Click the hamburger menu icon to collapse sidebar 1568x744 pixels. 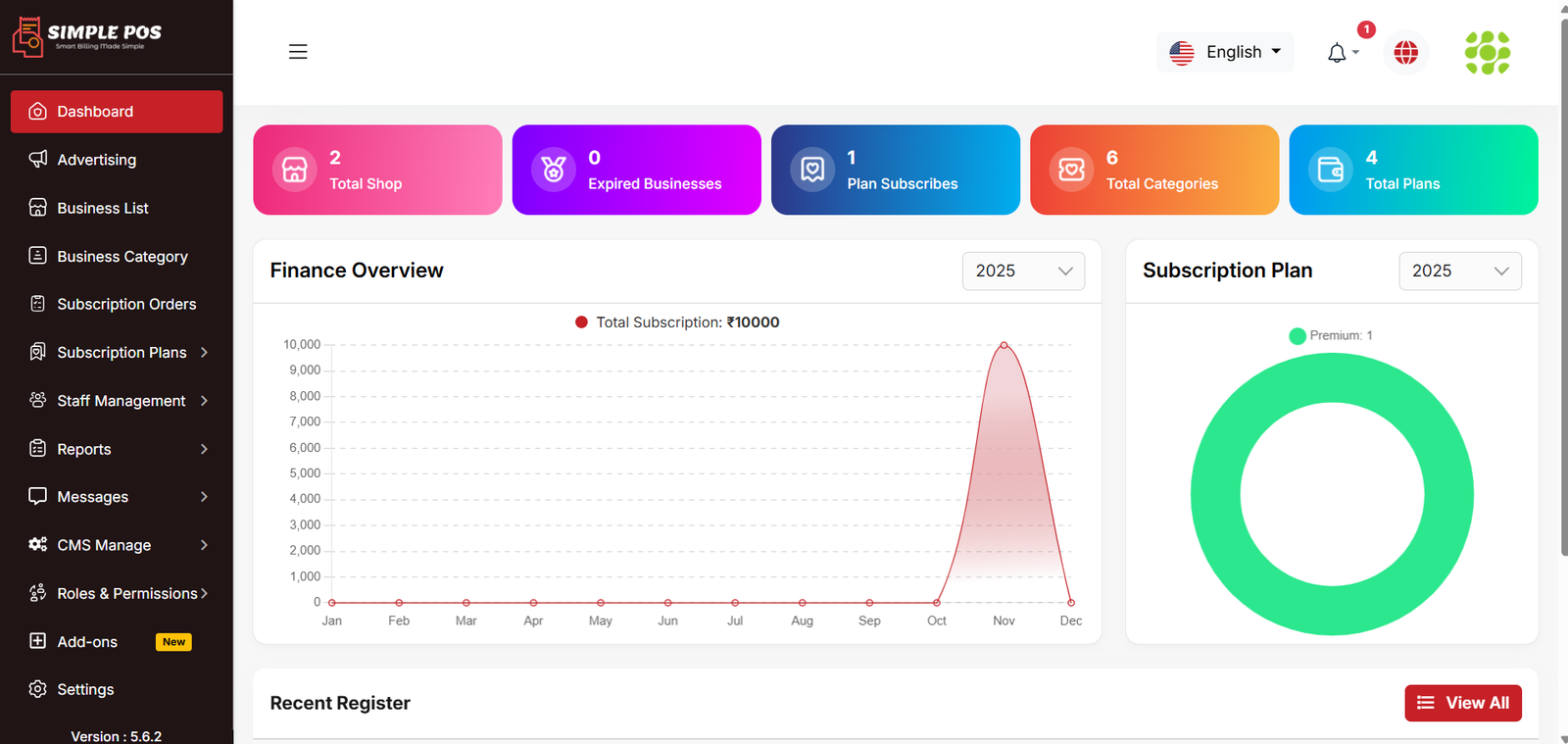tap(298, 52)
